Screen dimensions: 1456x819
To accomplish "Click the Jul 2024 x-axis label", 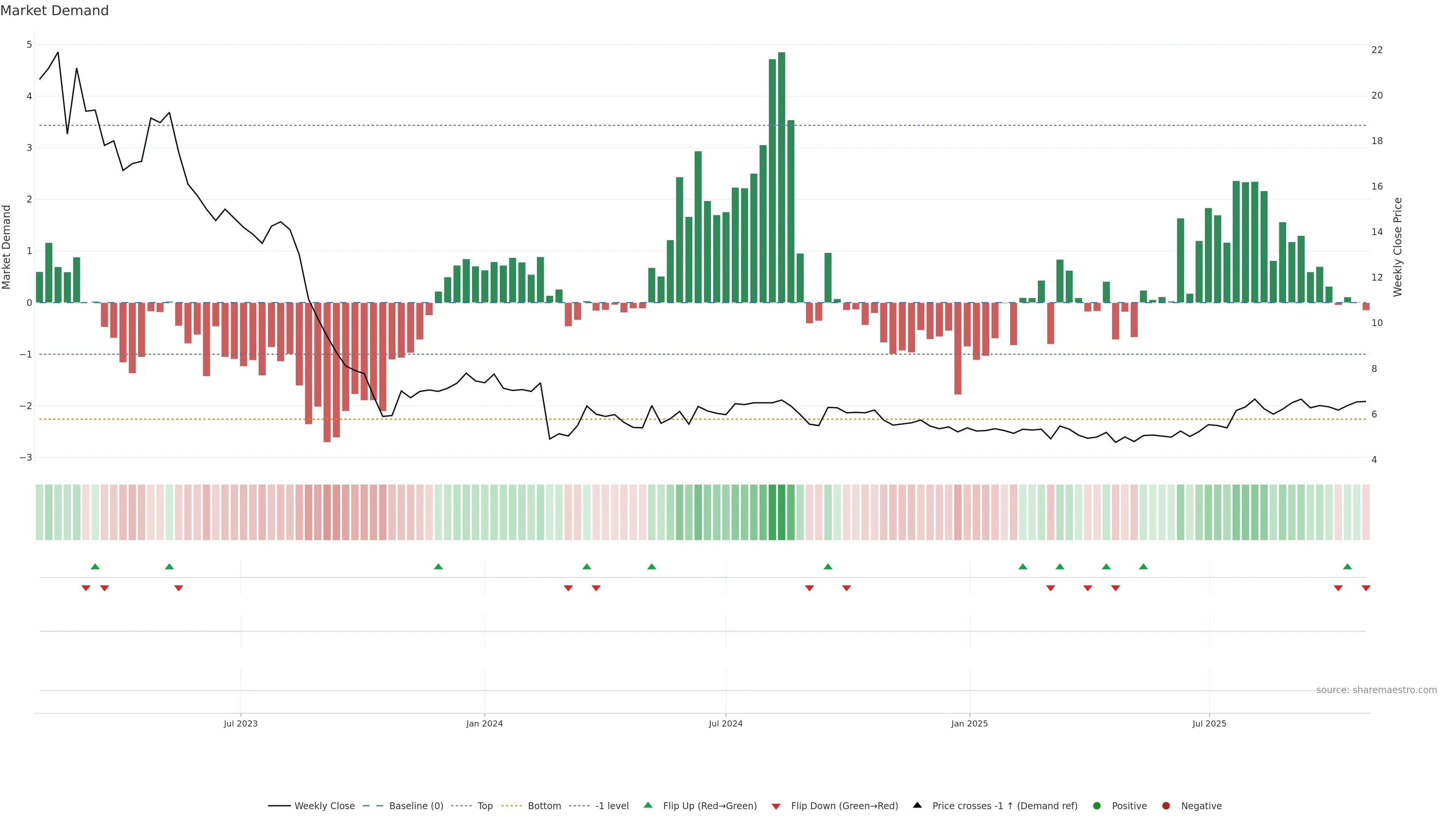I will click(726, 723).
